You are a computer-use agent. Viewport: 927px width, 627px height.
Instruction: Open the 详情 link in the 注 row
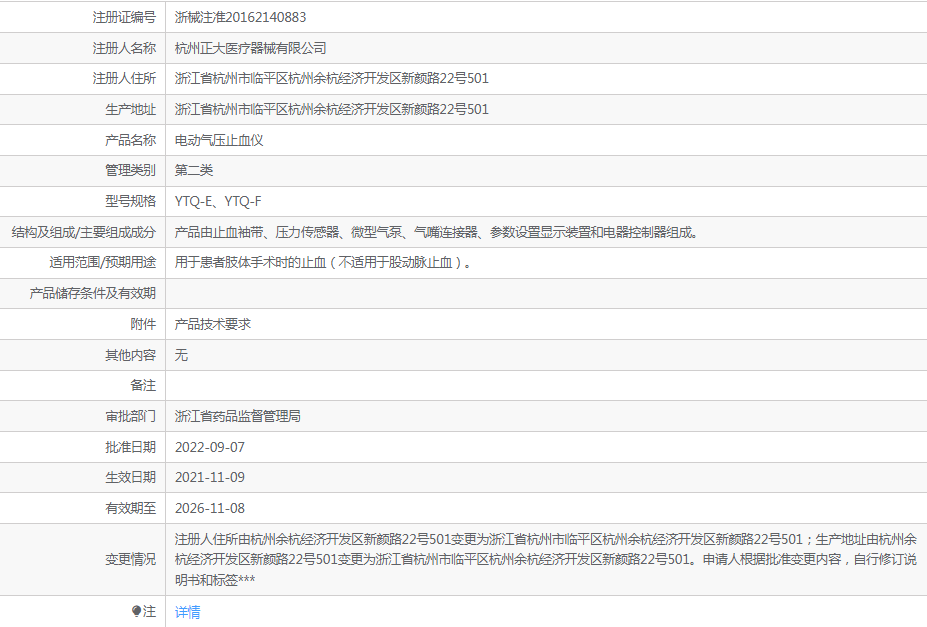(x=187, y=612)
